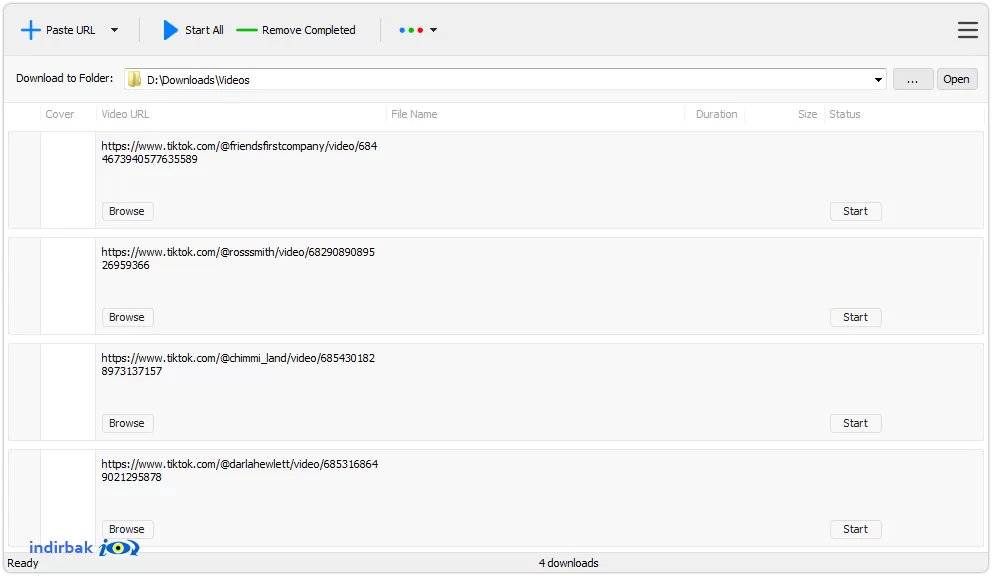Select the rosssmith TikTok URL text
Viewport: 992px width, 576px height.
[238, 258]
